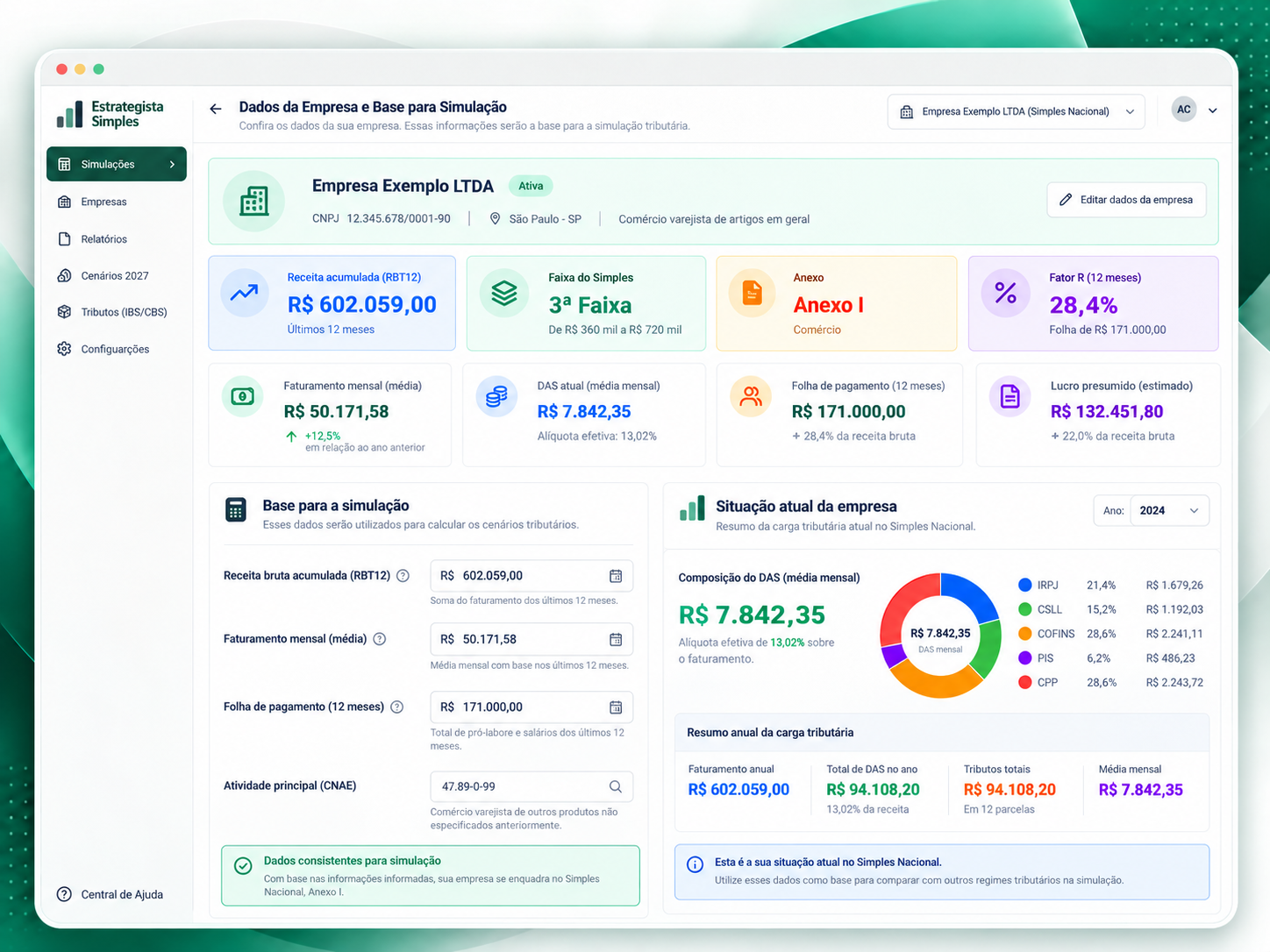This screenshot has width=1270, height=952.
Task: Click the help icon beside Faturamento mensal (média)
Action: [x=380, y=639]
